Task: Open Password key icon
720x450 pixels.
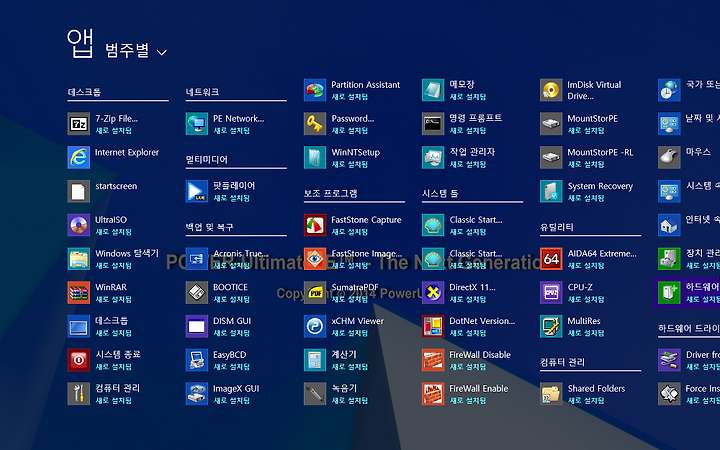Action: click(x=315, y=124)
